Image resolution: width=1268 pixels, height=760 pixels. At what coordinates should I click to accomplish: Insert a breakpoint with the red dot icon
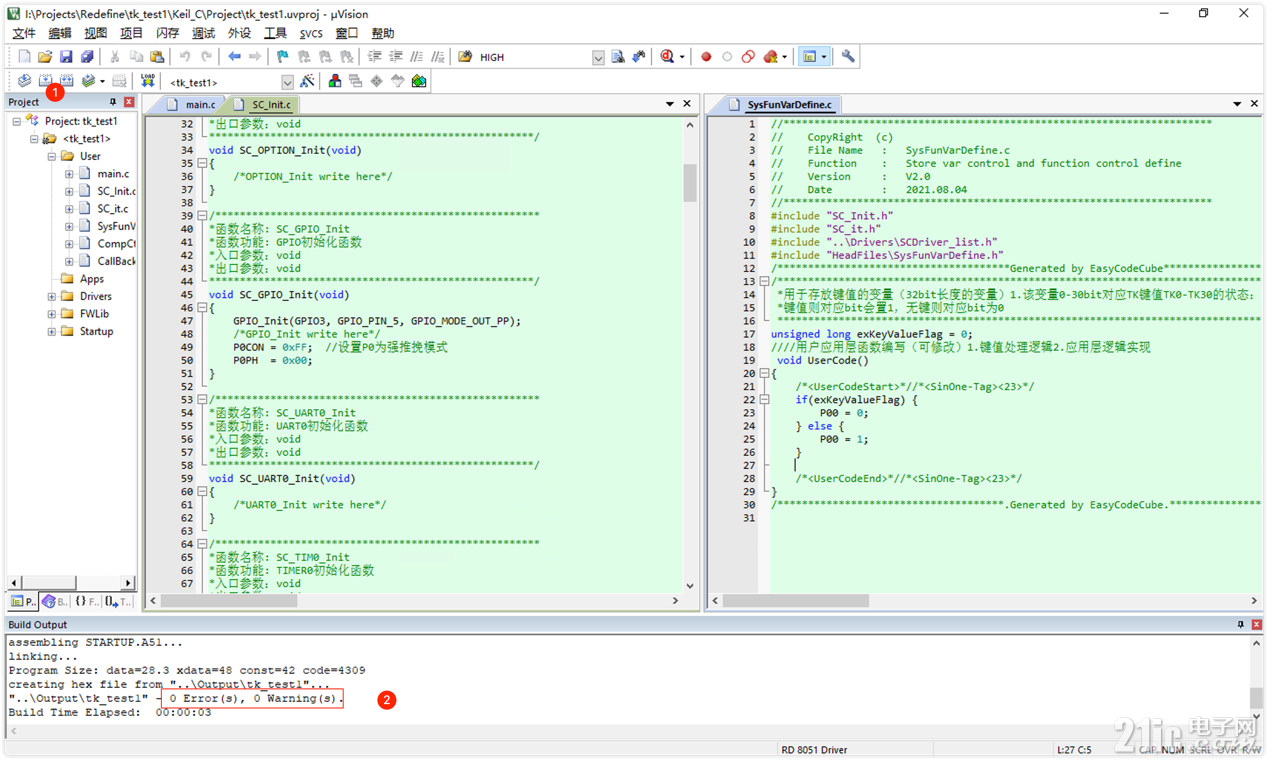coord(706,57)
